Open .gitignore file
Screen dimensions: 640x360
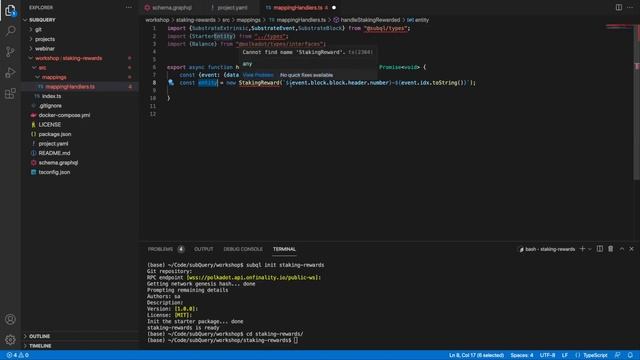point(50,106)
